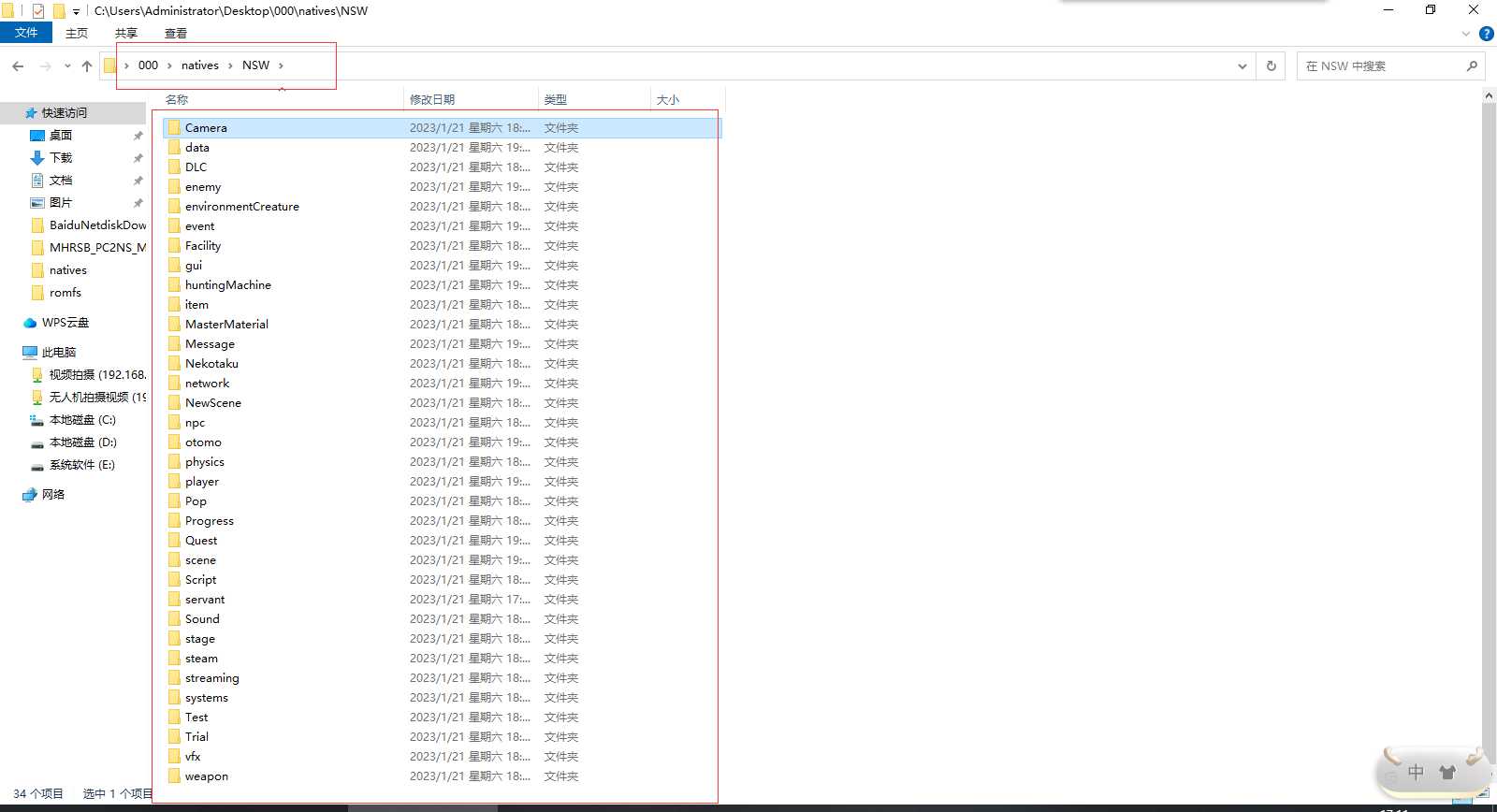Expand the recent locations dropdown
Viewport: 1497px width, 812px height.
[x=67, y=66]
